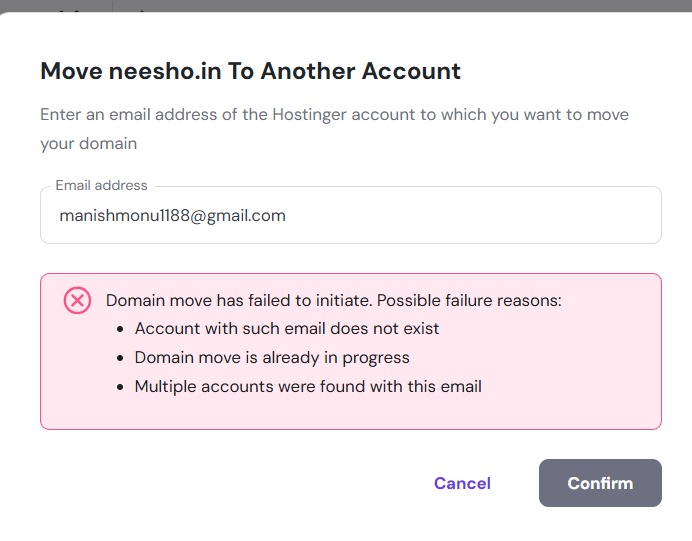Click bullet beside "Account with such email" line
The image size is (692, 541).
[x=120, y=329]
